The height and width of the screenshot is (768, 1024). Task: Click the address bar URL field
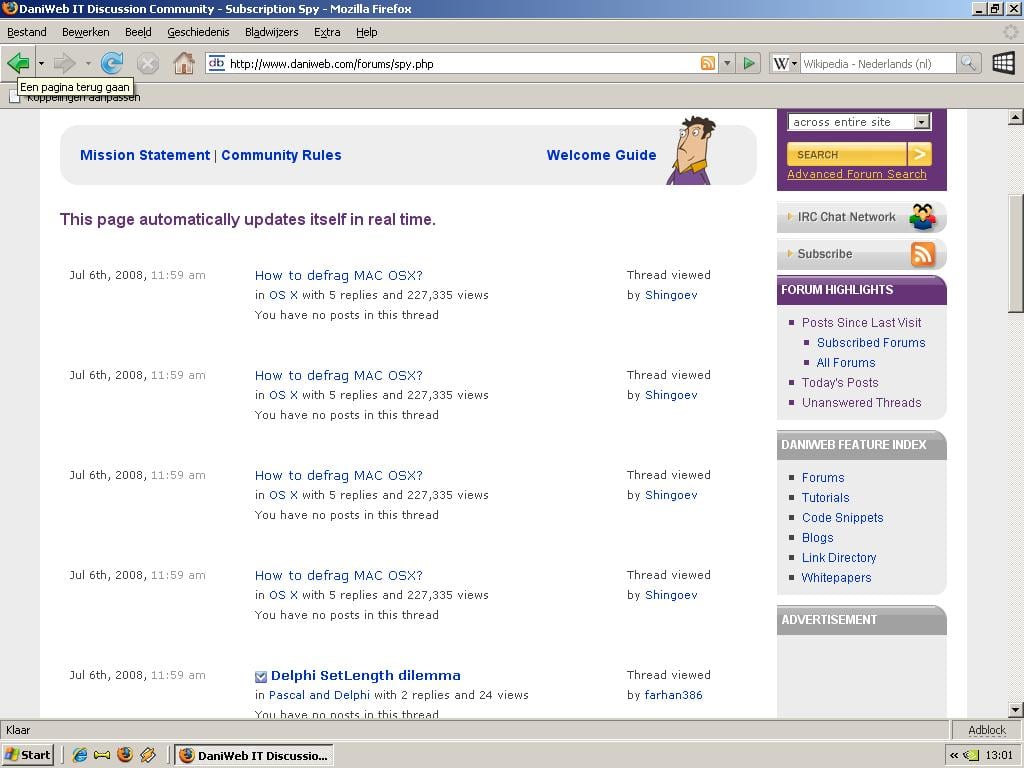click(x=462, y=63)
